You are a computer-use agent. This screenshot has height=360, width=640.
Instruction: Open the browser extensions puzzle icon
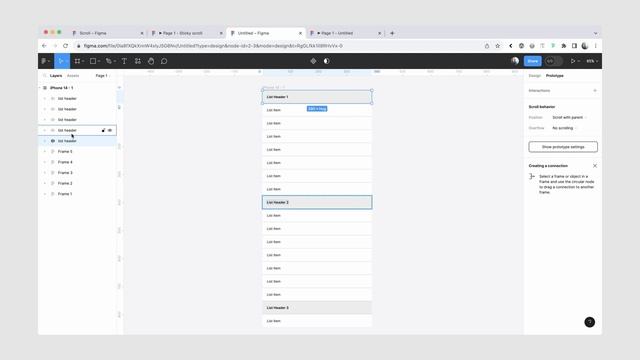point(564,46)
